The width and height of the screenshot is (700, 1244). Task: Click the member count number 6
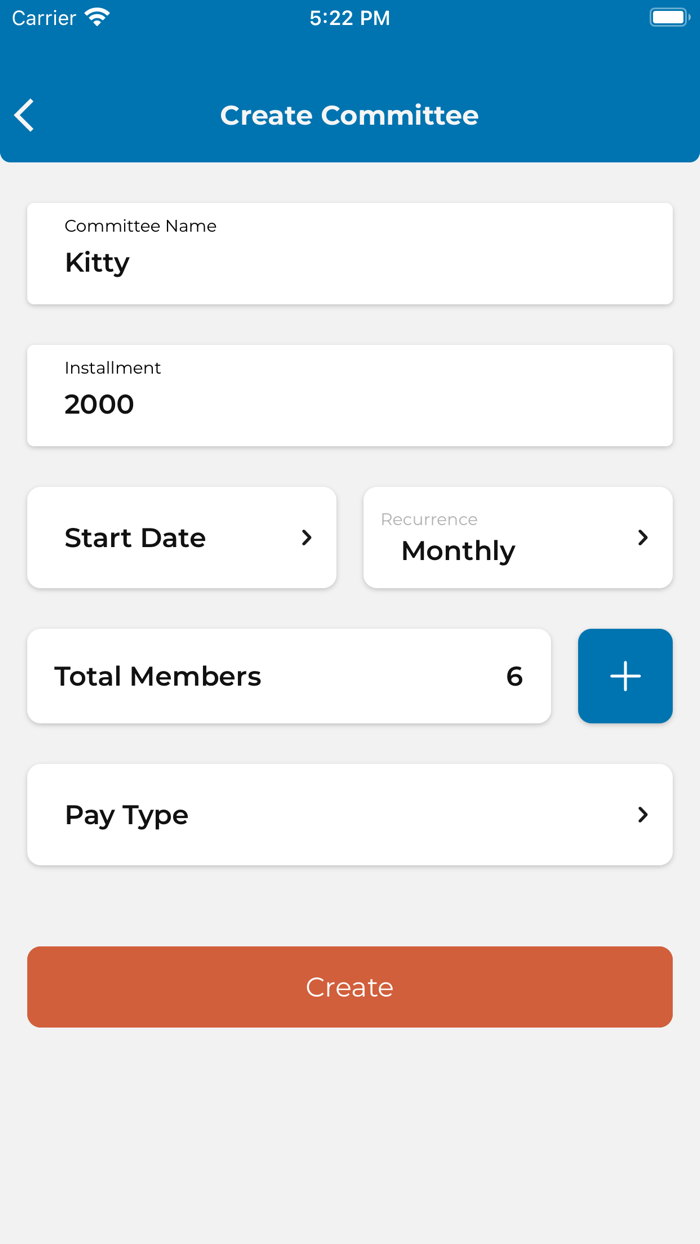pos(514,677)
